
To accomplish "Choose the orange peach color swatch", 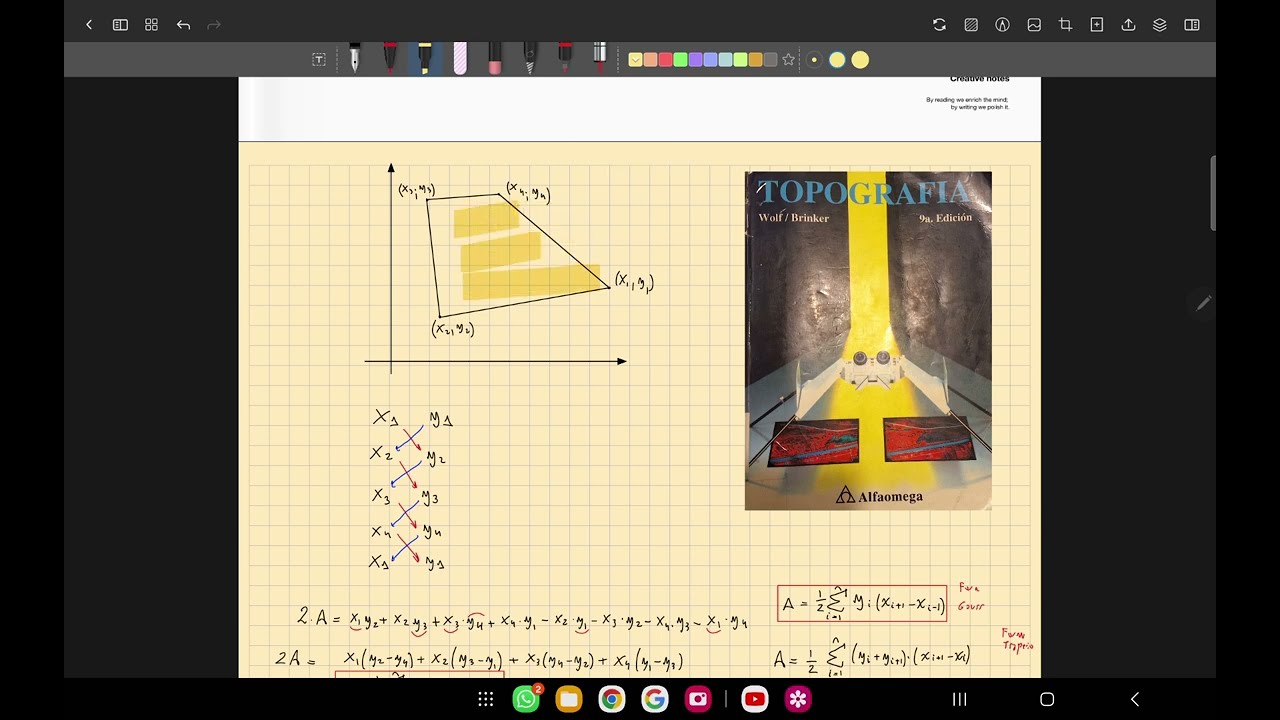I will point(650,60).
